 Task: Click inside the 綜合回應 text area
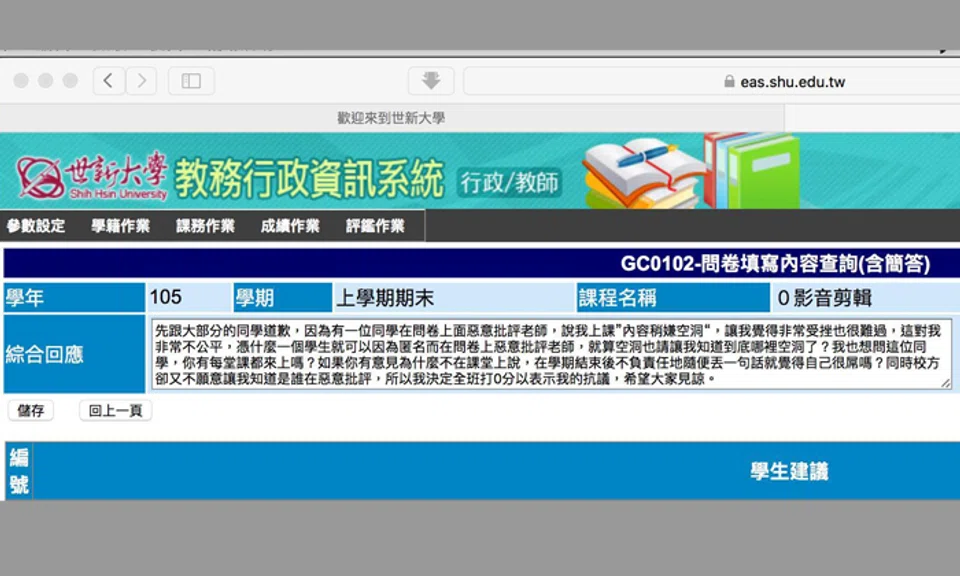pyautogui.click(x=550, y=354)
